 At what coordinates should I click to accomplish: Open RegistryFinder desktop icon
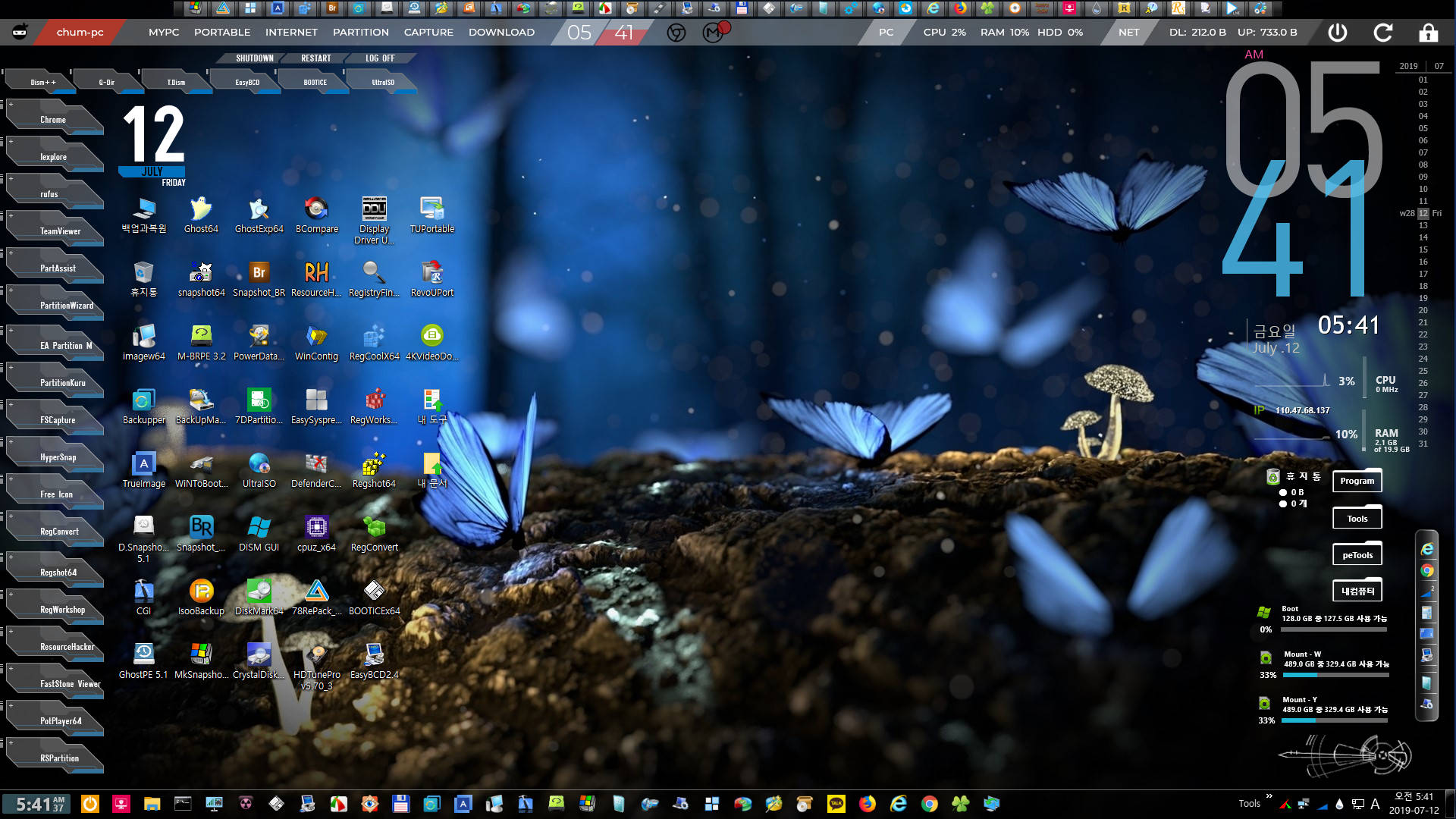point(374,279)
